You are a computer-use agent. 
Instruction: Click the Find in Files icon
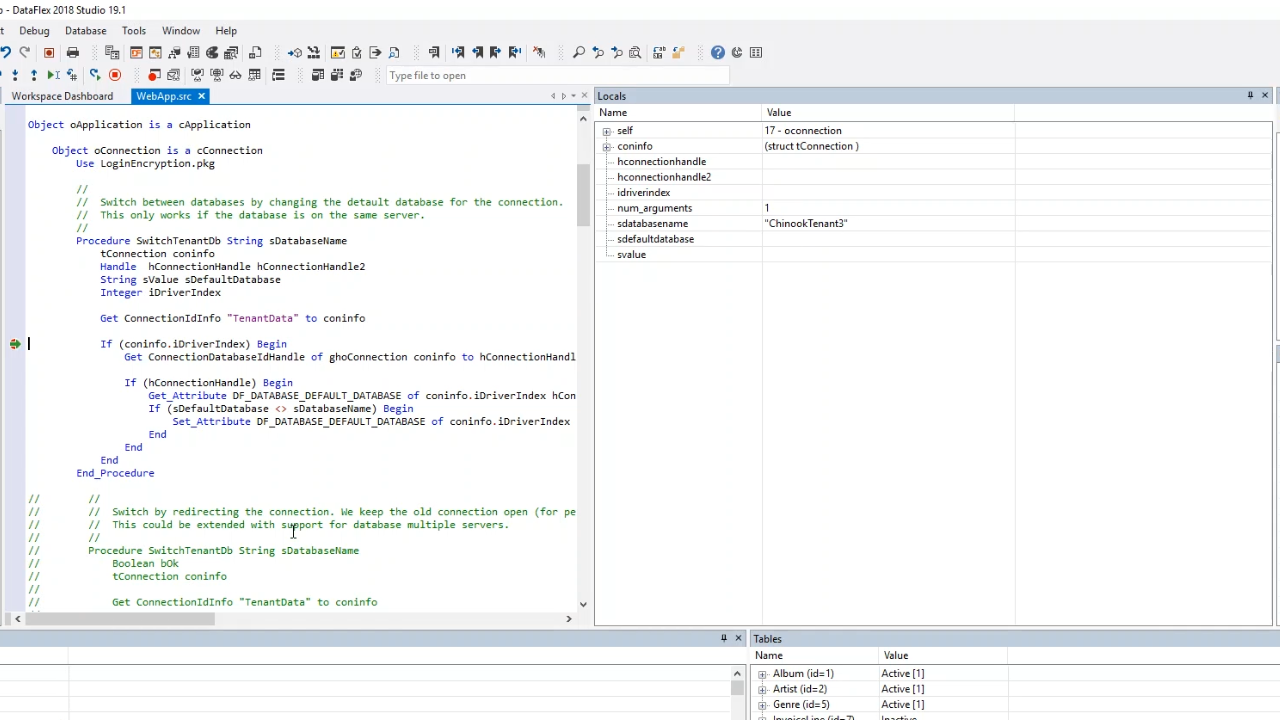pyautogui.click(x=635, y=53)
